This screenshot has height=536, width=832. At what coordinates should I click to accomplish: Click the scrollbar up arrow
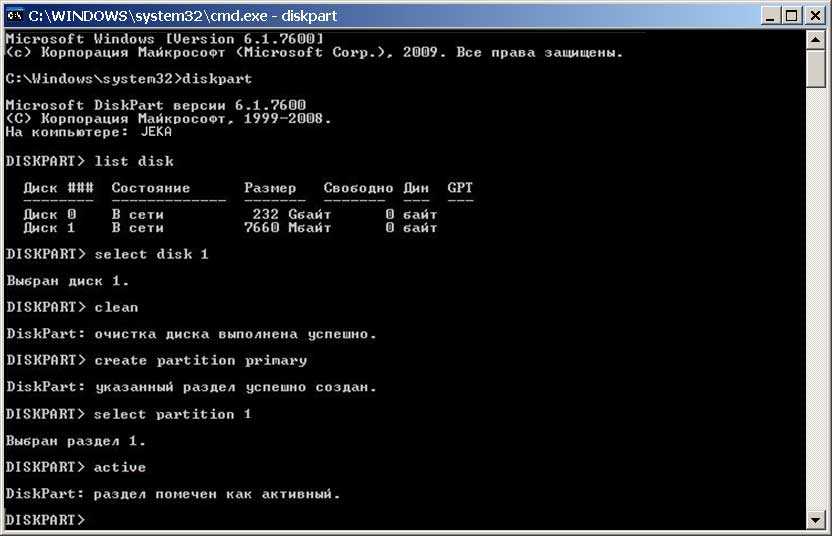pyautogui.click(x=816, y=39)
